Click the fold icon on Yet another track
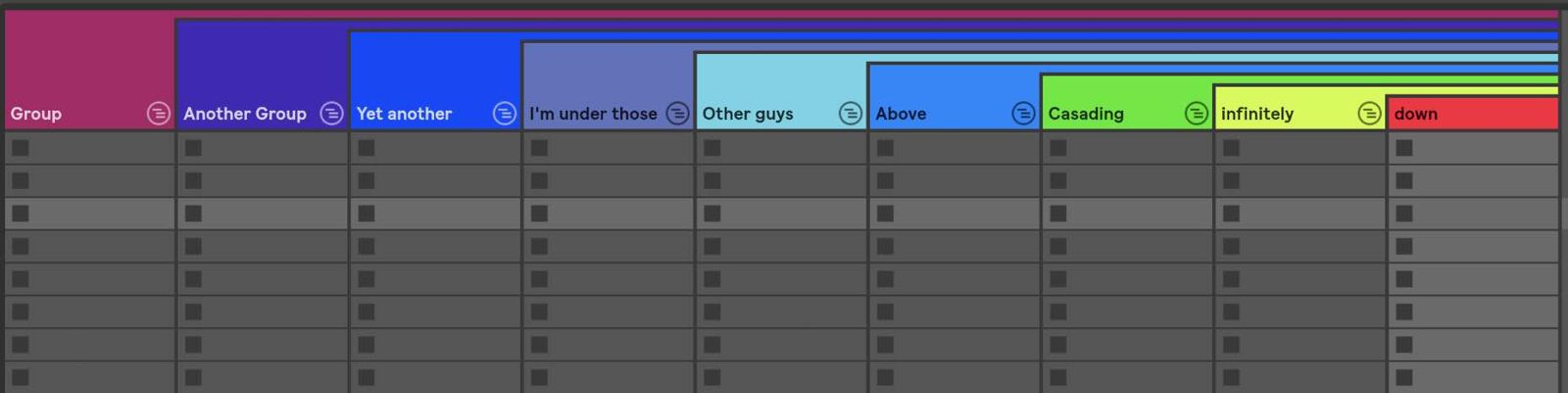This screenshot has height=393, width=1568. [504, 114]
